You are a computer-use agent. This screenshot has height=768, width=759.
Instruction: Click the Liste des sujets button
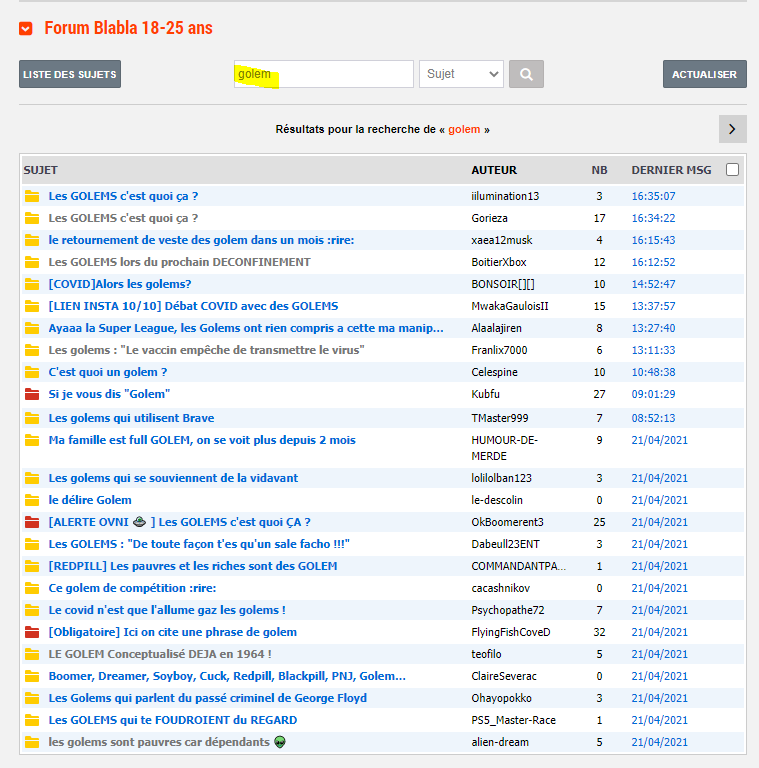(x=70, y=74)
